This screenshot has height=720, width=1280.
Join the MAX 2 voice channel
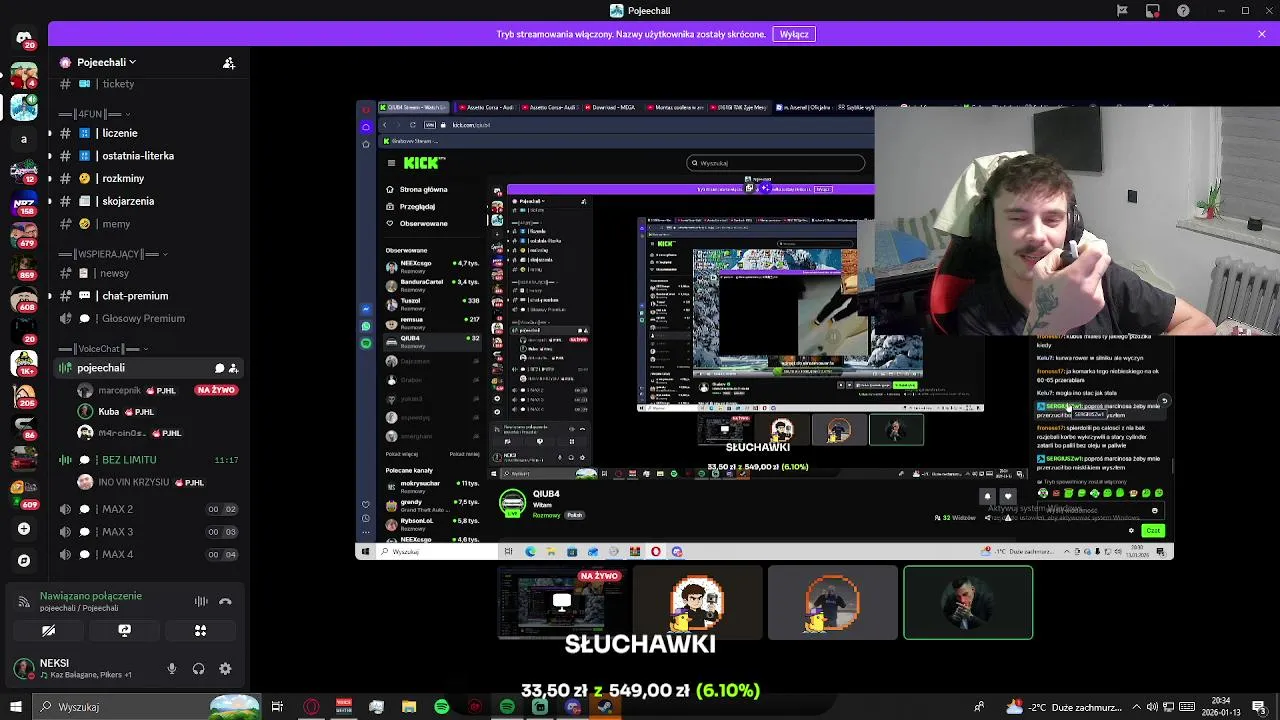pyautogui.click(x=148, y=509)
